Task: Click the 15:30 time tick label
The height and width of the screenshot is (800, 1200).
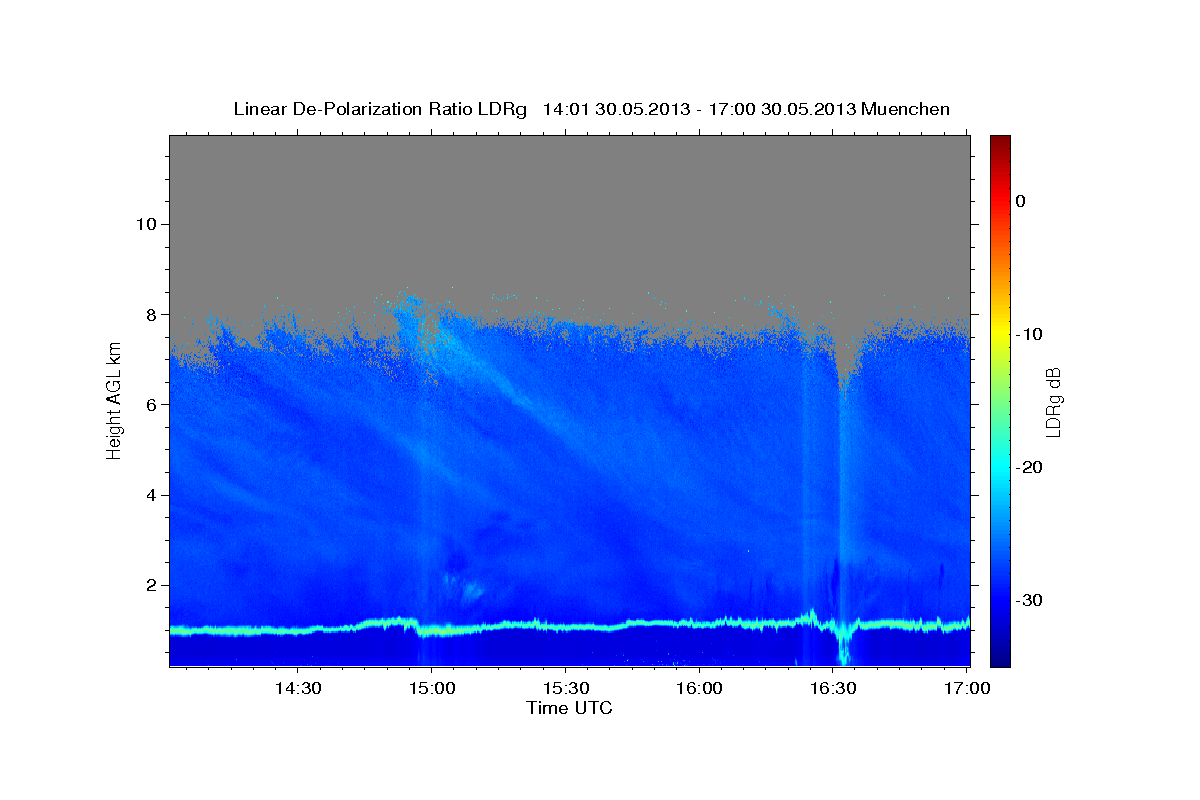Action: (565, 688)
